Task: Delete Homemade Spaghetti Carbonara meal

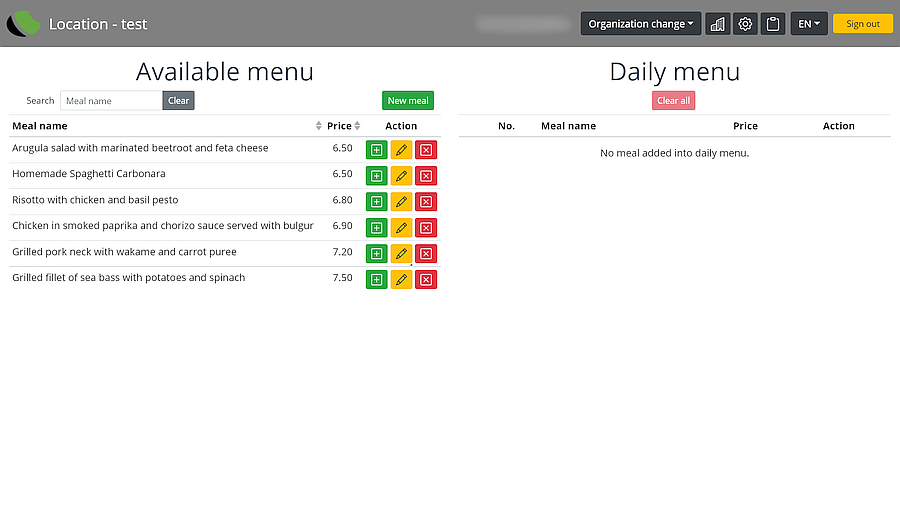Action: [426, 176]
